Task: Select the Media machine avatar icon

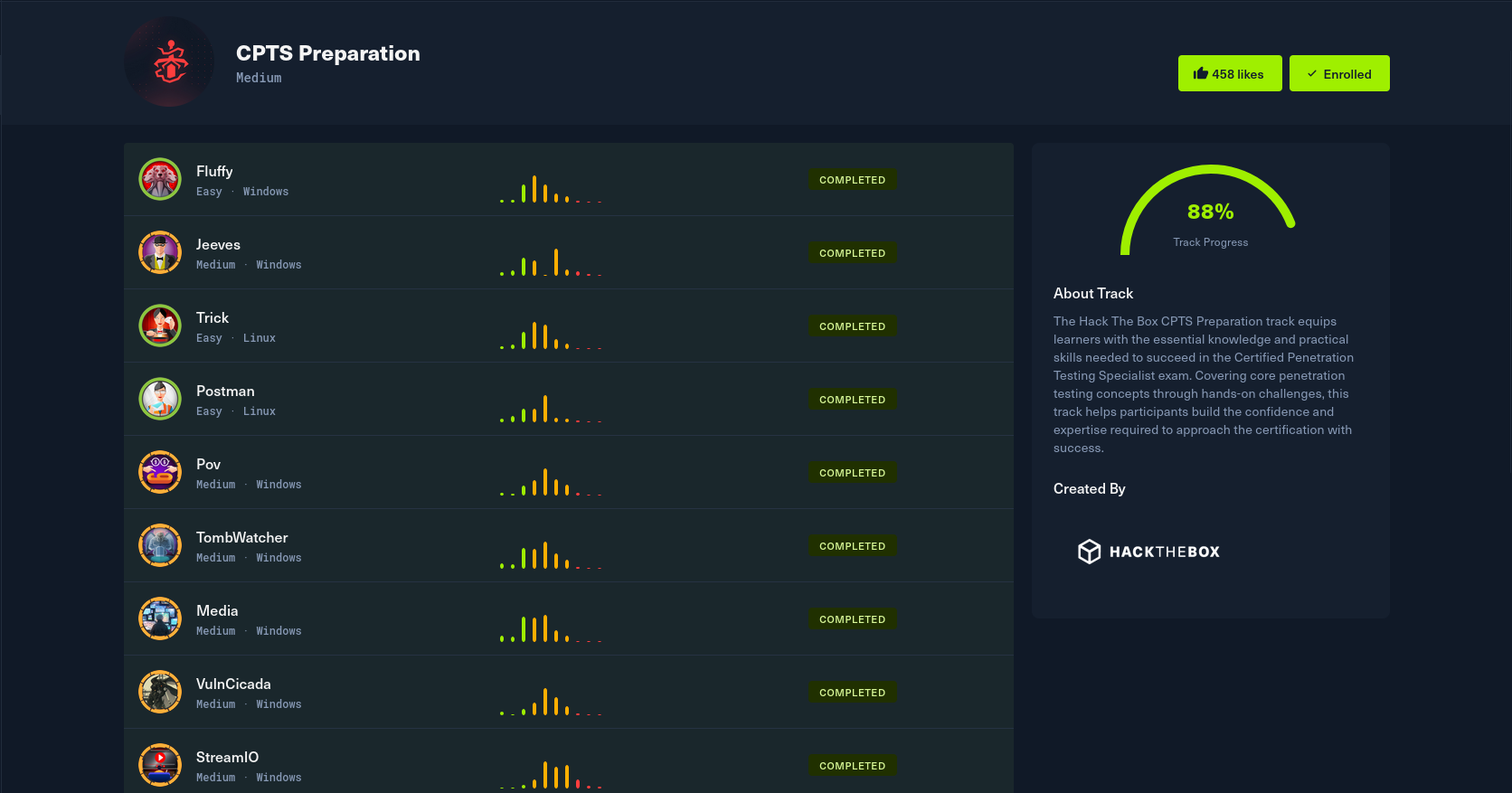Action: (x=160, y=618)
